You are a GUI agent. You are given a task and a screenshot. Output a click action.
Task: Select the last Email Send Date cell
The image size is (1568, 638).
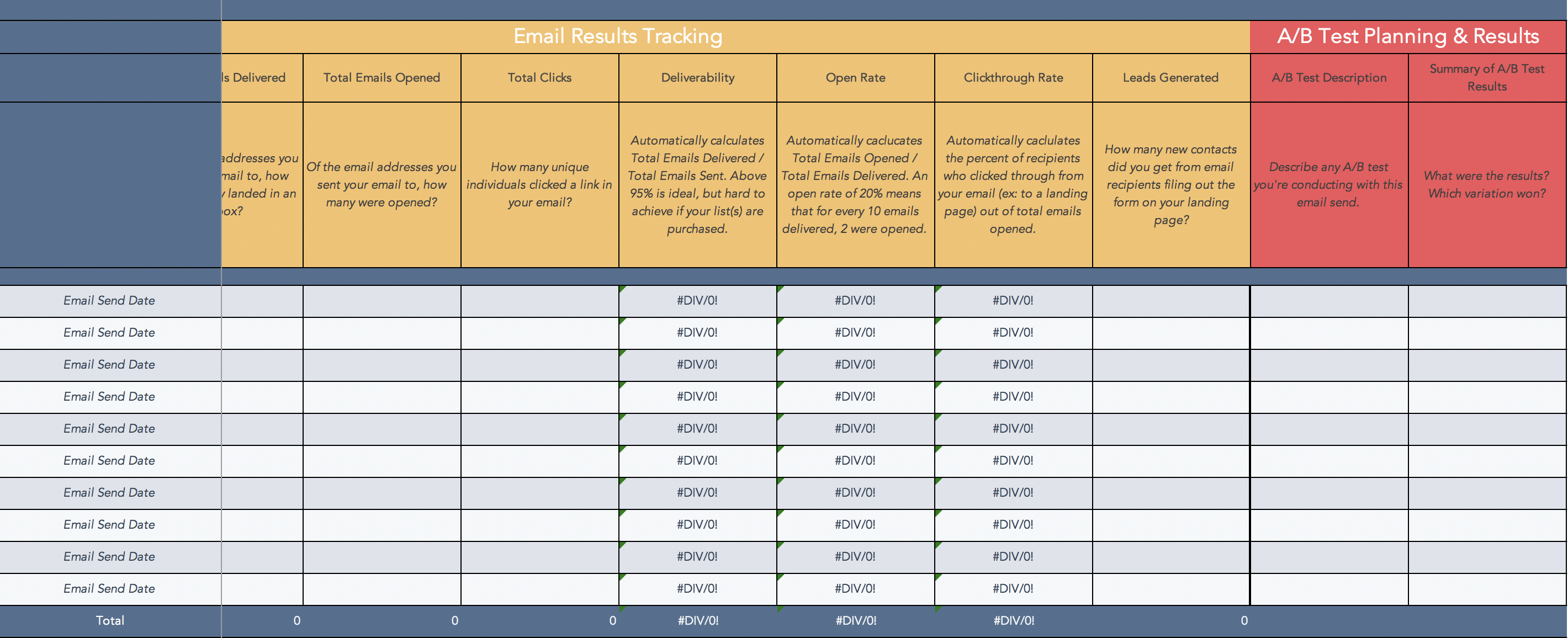click(109, 589)
